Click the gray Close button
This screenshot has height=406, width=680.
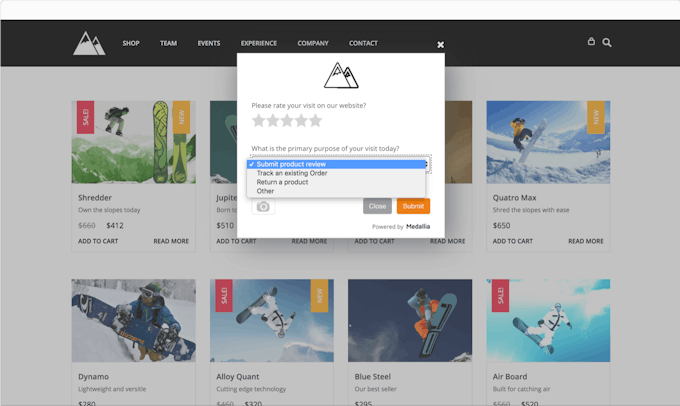(x=377, y=206)
